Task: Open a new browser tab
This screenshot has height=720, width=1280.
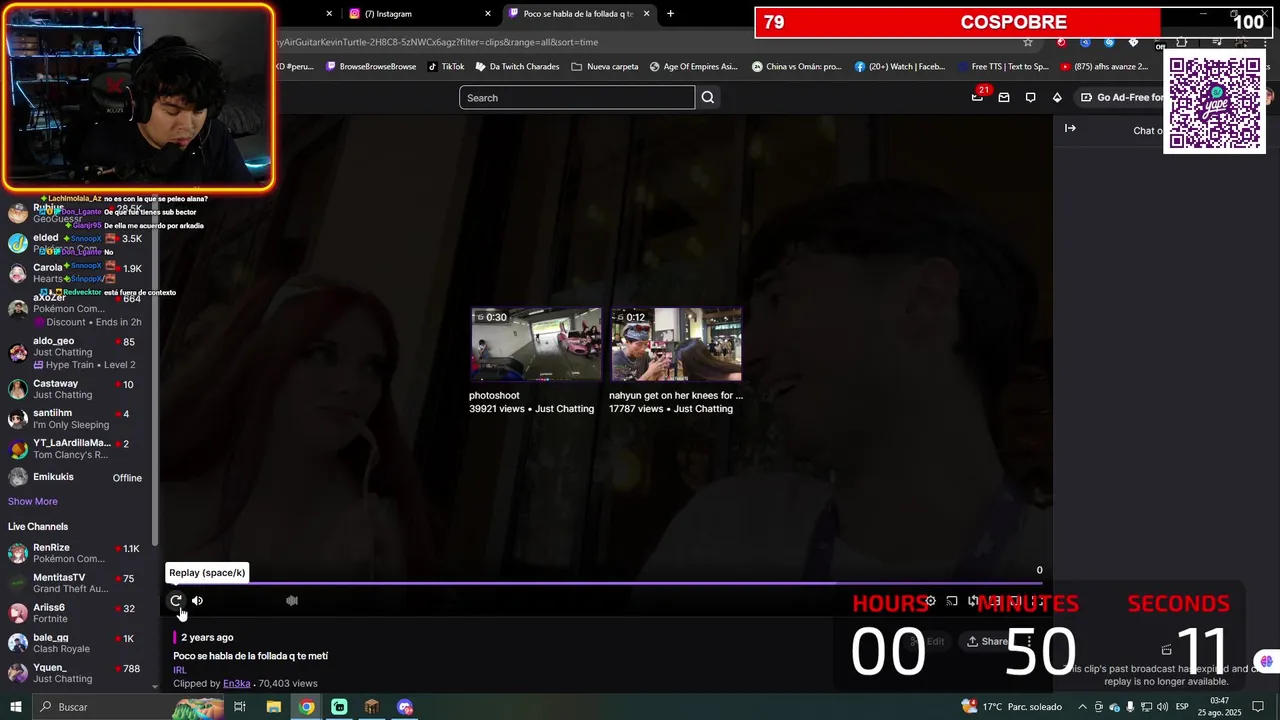Action: [x=670, y=14]
